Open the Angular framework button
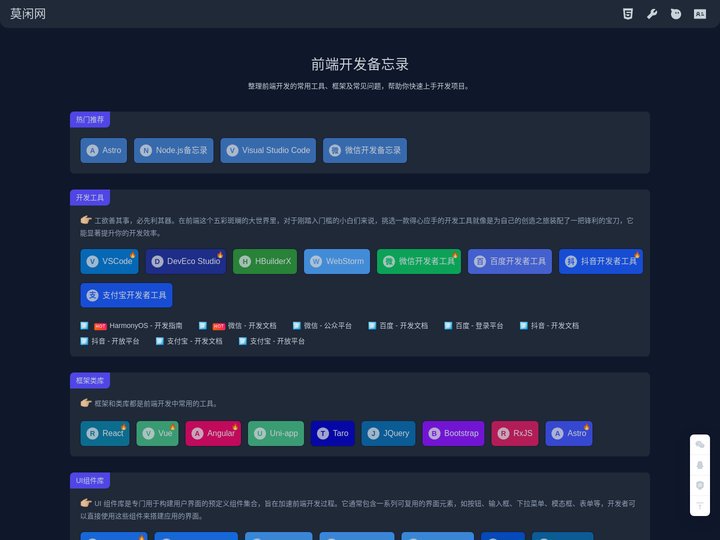This screenshot has height=540, width=720. (x=213, y=433)
